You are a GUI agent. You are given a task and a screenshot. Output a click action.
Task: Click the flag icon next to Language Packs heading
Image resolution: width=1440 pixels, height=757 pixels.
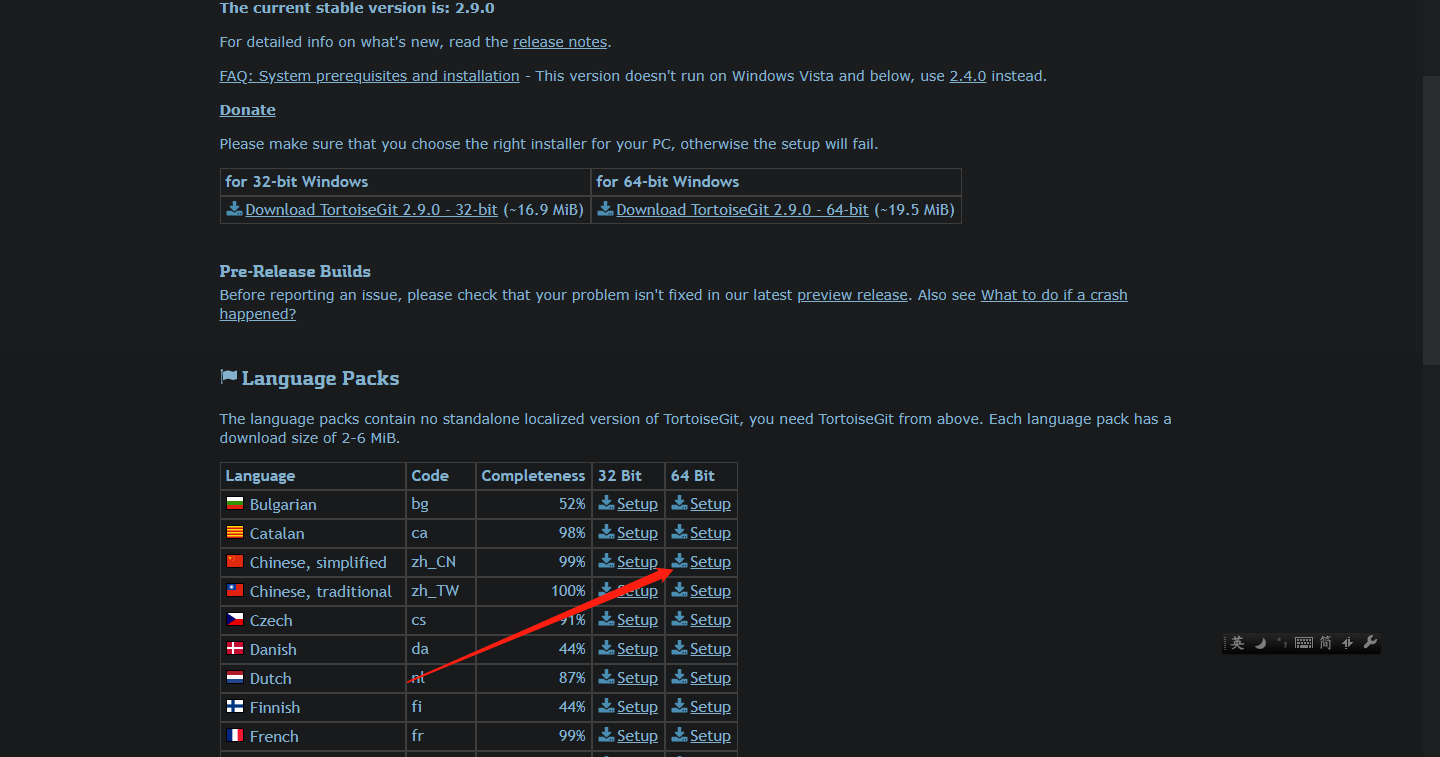tap(229, 377)
